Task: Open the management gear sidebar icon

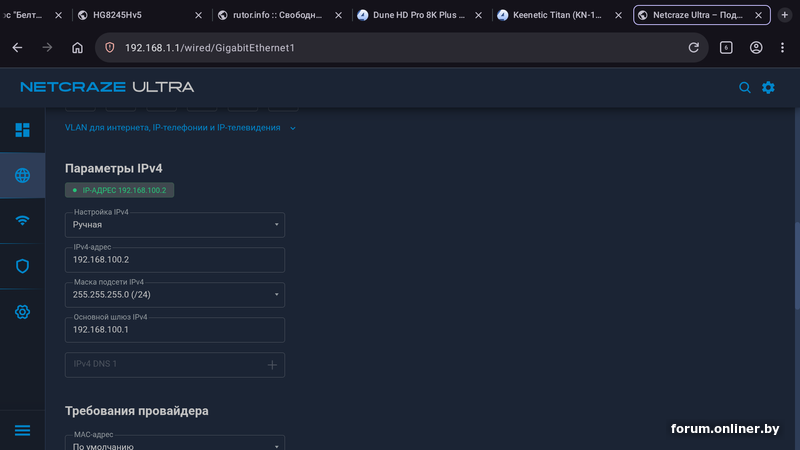Action: click(x=22, y=312)
